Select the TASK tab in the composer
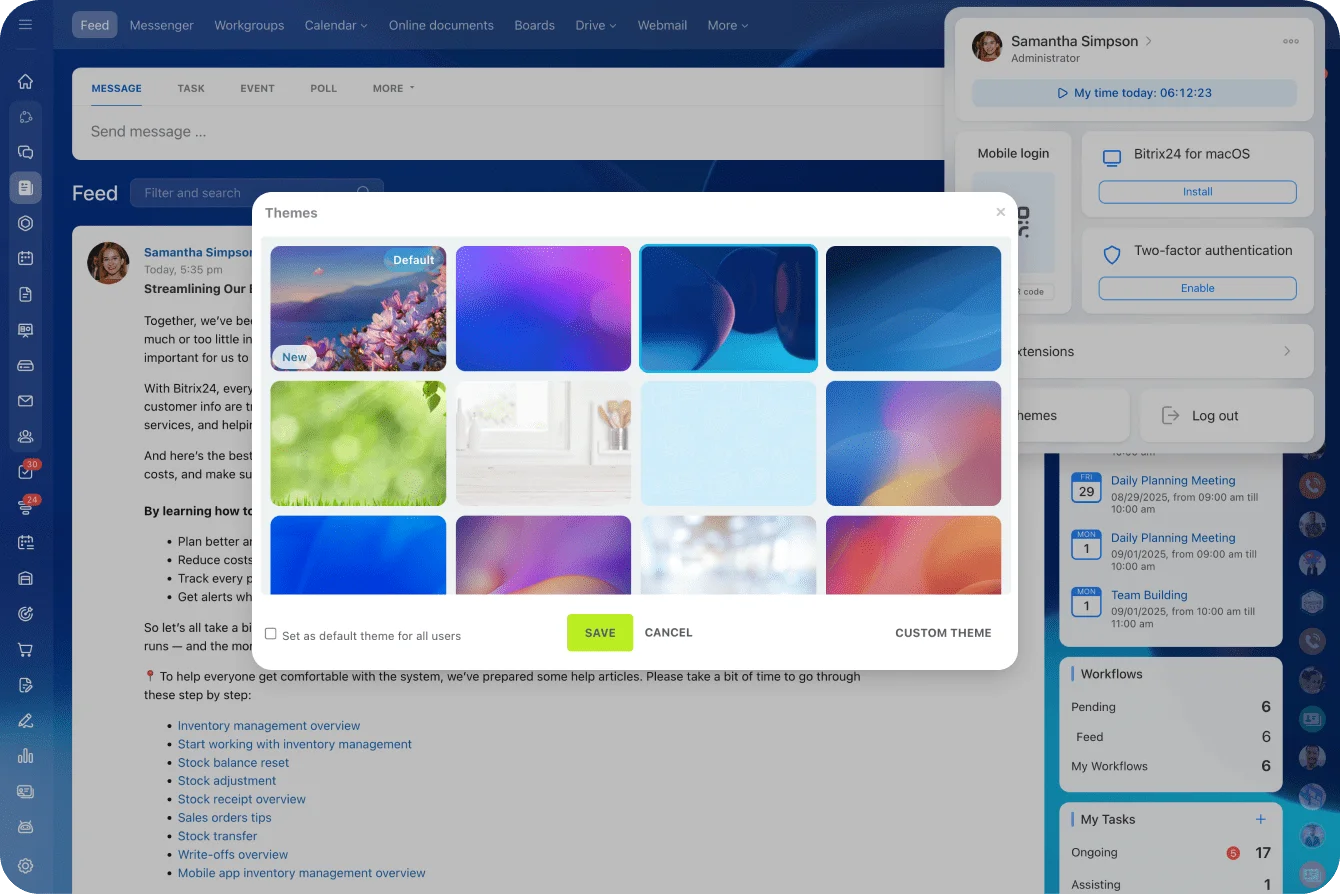 [x=191, y=88]
